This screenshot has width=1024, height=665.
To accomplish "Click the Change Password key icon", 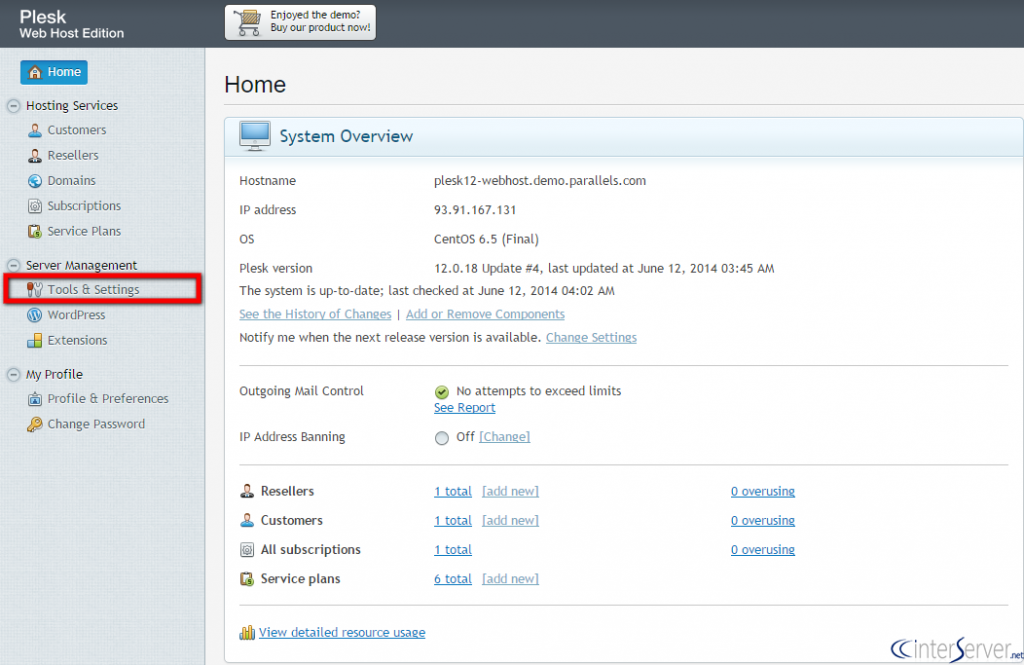I will click(35, 423).
